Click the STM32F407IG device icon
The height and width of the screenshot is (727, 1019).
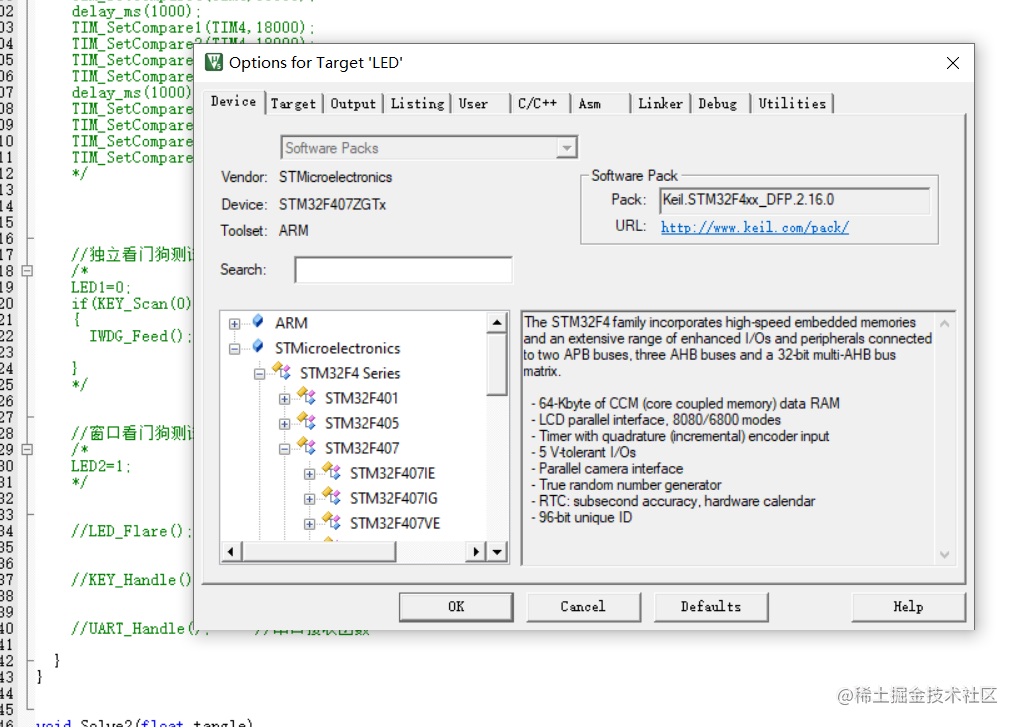(332, 496)
